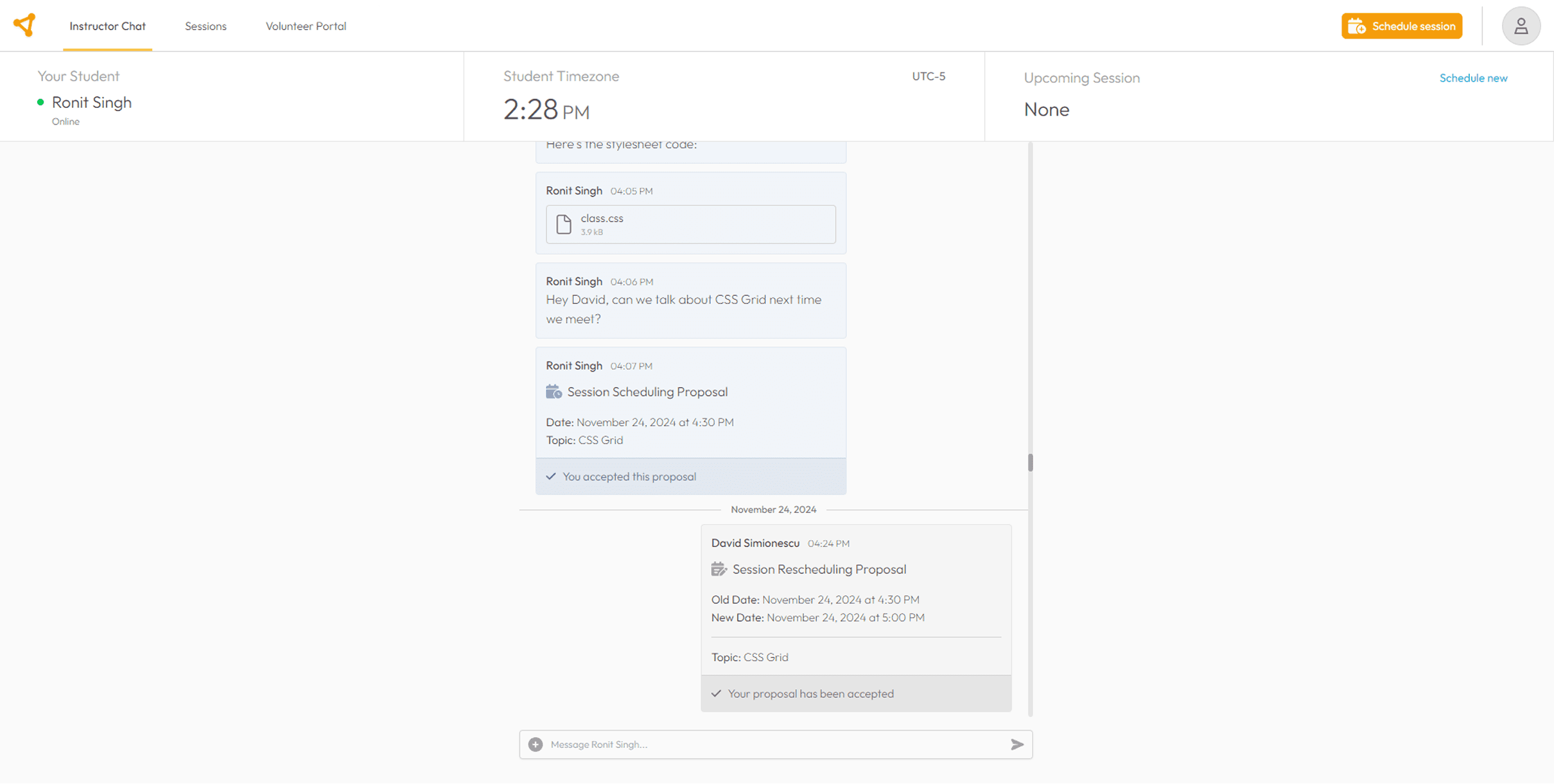Screen dimensions: 1554x784
Task: Click the chat scrollbar thumb
Action: click(x=1030, y=462)
